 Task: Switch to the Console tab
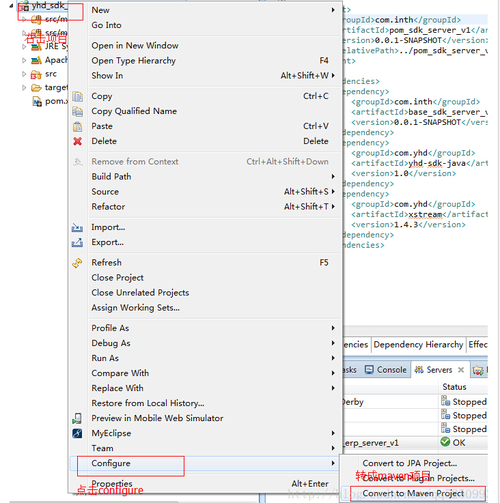[386, 370]
